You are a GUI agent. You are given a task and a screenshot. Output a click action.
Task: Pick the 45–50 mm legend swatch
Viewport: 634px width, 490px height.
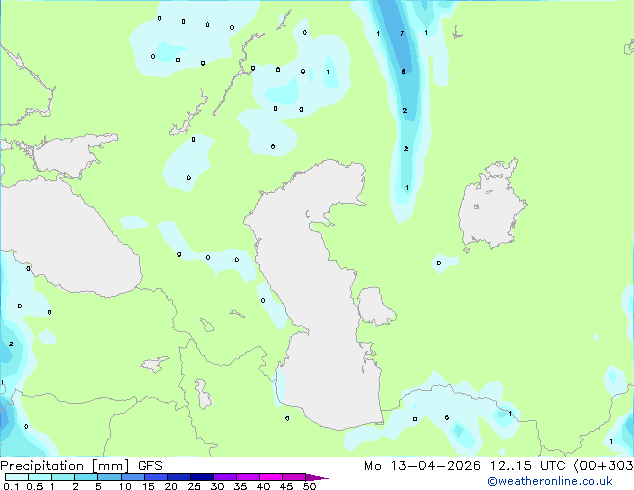tap(294, 477)
